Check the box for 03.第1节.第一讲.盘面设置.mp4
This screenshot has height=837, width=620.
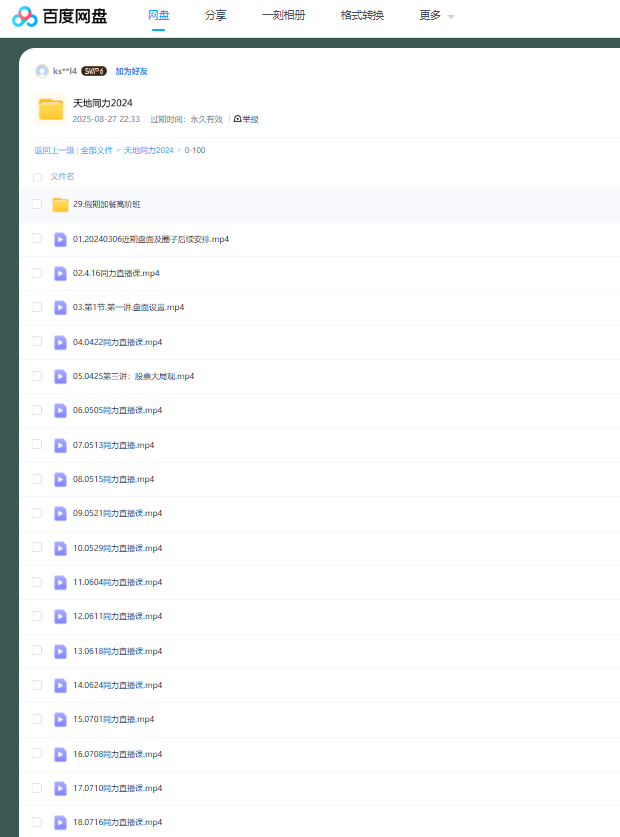(37, 307)
